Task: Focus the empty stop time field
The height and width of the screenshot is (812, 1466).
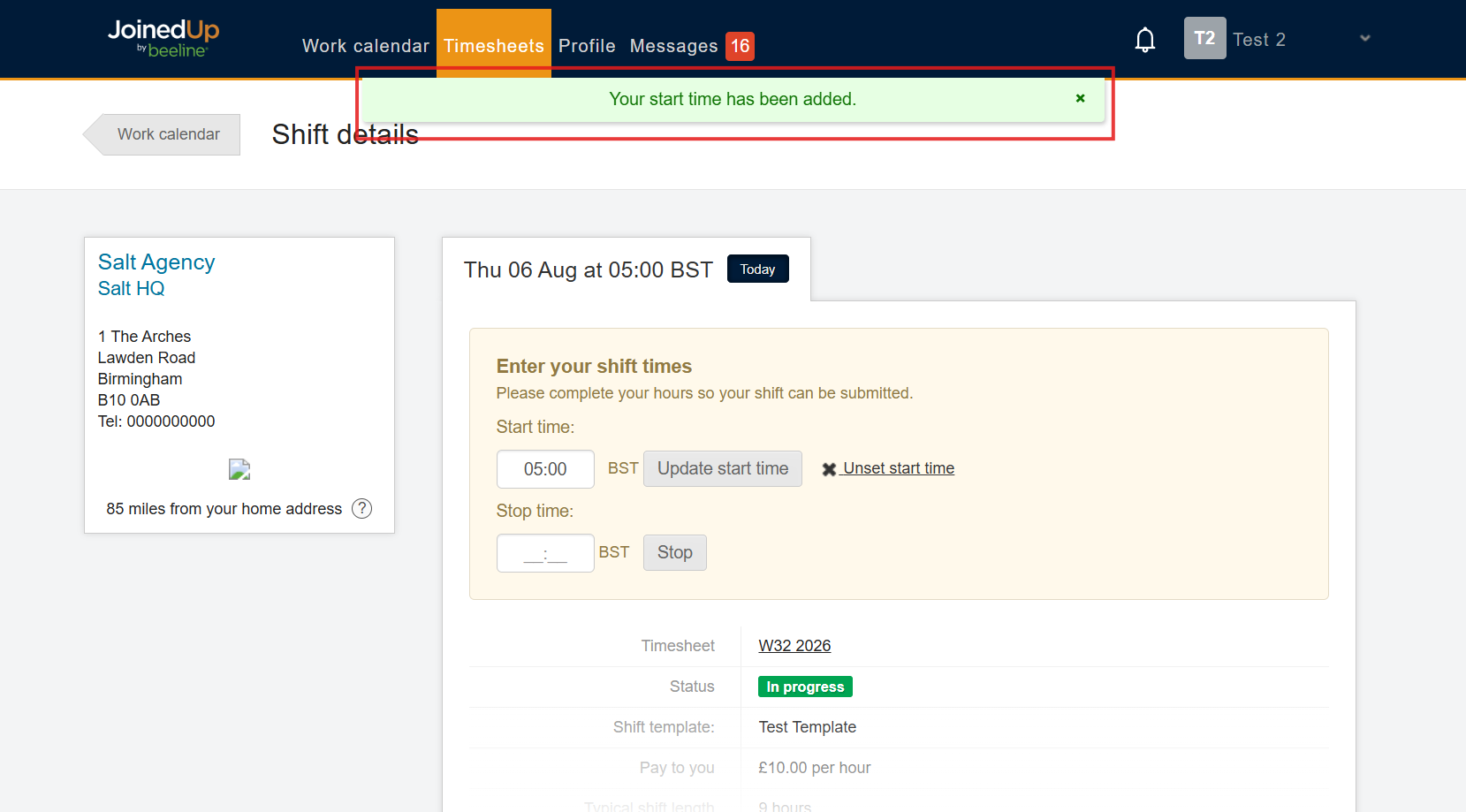Action: [545, 553]
